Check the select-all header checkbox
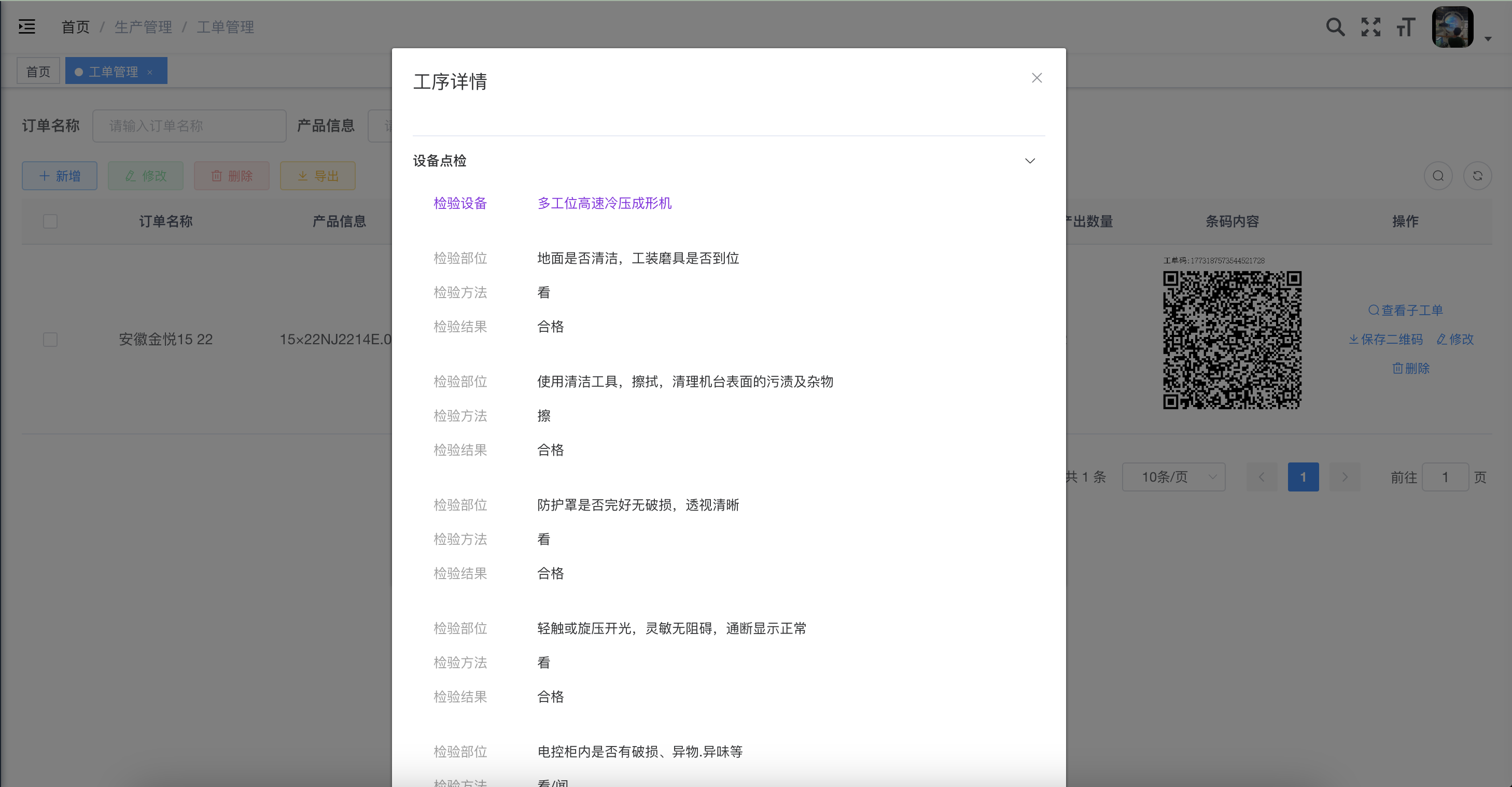Image resolution: width=1512 pixels, height=787 pixels. click(50, 221)
